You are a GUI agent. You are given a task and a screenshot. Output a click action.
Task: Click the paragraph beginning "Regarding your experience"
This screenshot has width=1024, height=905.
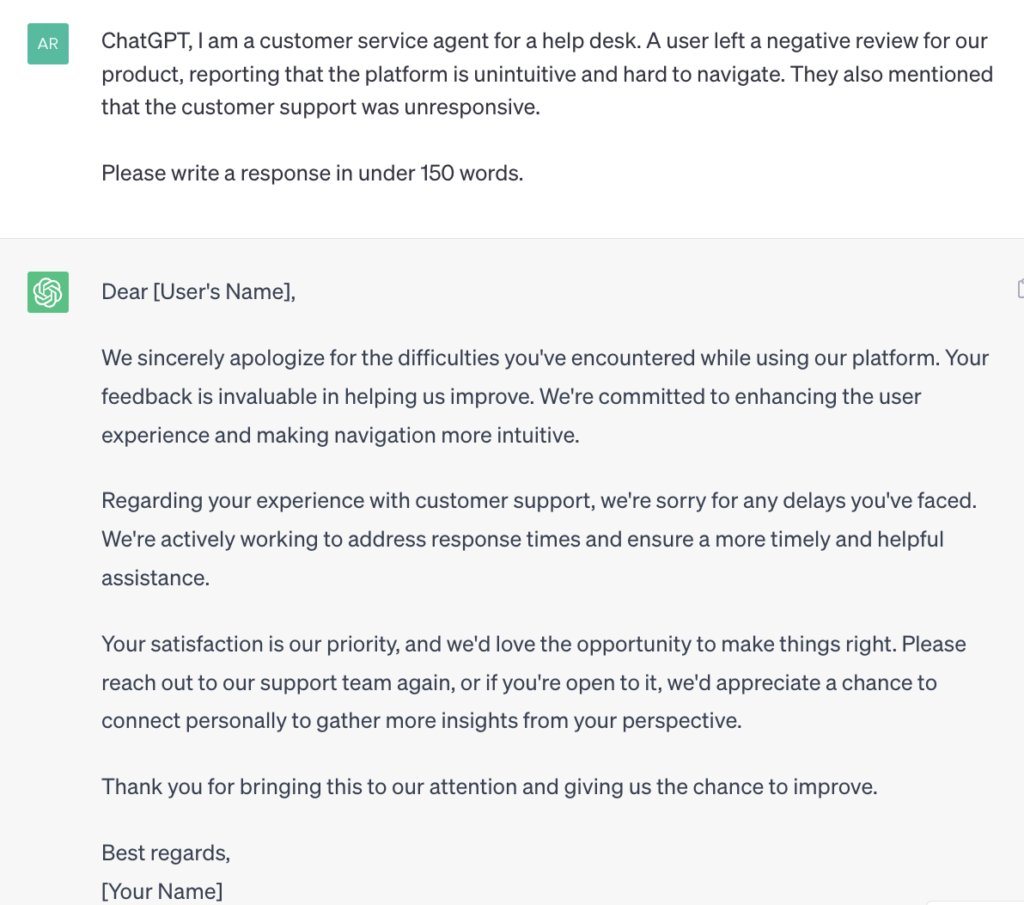539,539
